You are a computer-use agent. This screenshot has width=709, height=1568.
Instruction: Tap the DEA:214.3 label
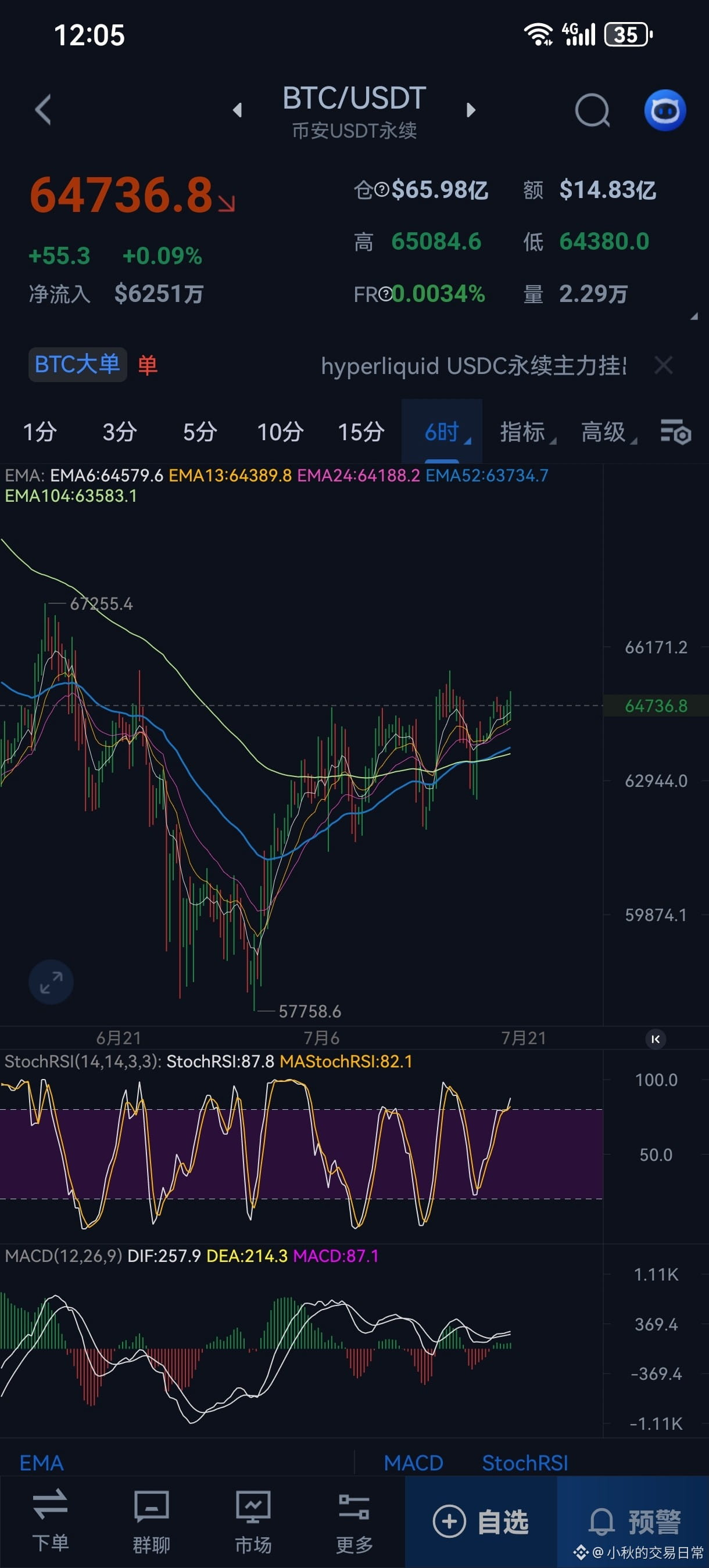[246, 1256]
